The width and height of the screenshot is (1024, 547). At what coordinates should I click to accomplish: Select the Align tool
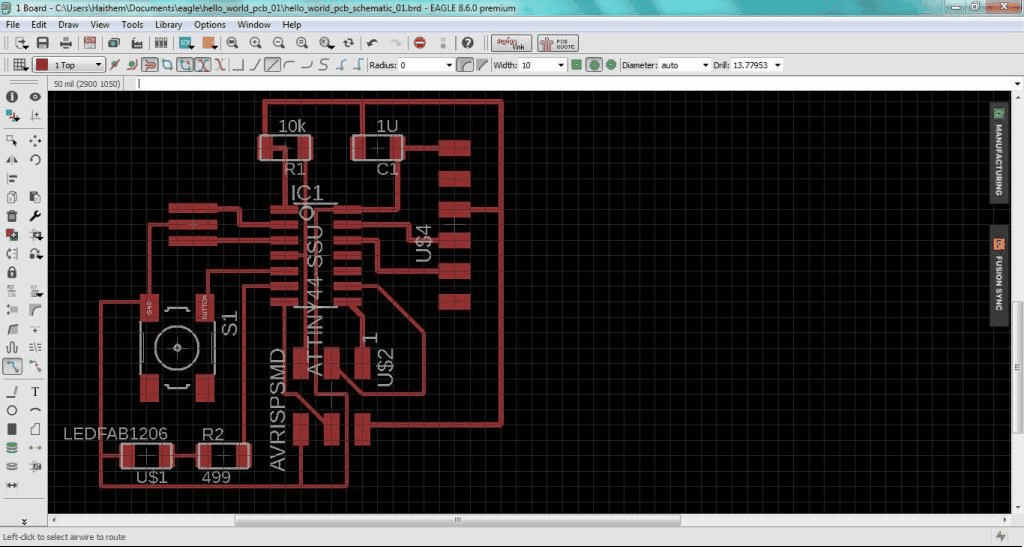click(12, 178)
